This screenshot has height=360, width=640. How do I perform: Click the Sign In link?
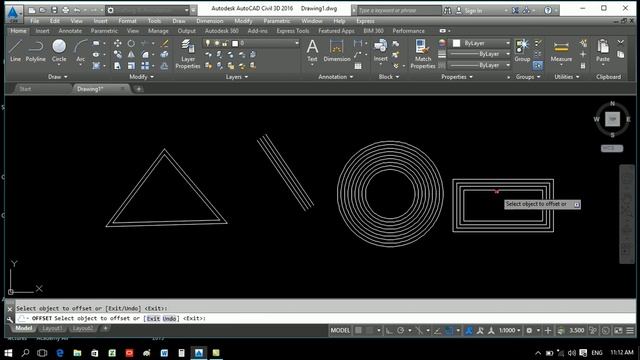pyautogui.click(x=473, y=10)
